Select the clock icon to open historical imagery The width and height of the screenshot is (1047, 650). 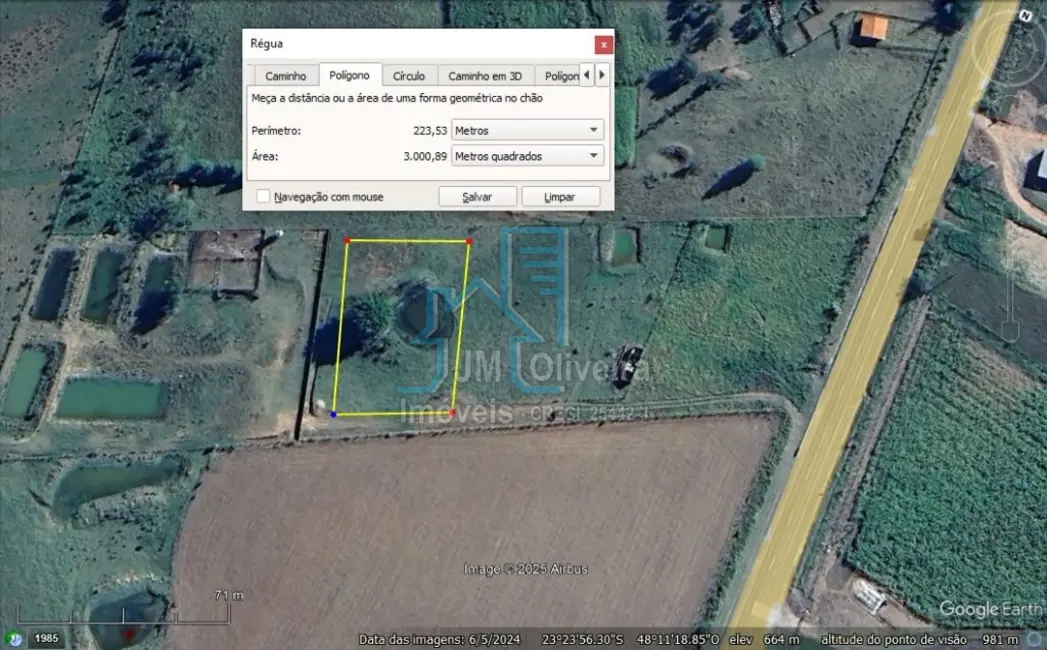15,639
